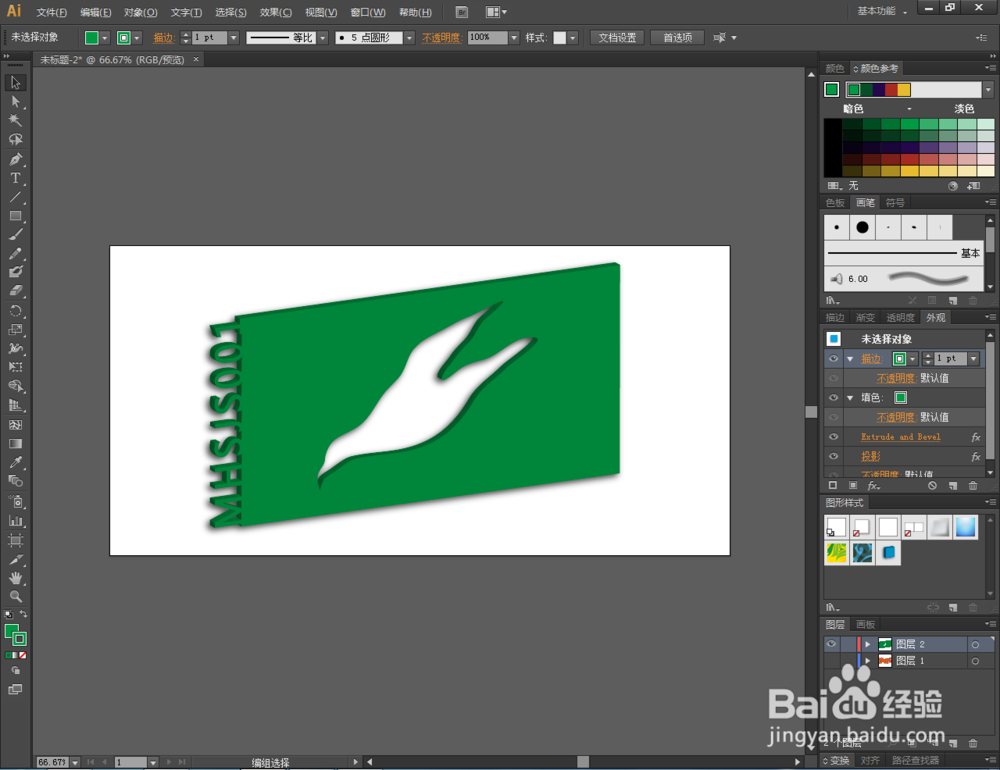The height and width of the screenshot is (770, 1000).
Task: Switch to the 画板 artboards tab
Action: [x=865, y=625]
